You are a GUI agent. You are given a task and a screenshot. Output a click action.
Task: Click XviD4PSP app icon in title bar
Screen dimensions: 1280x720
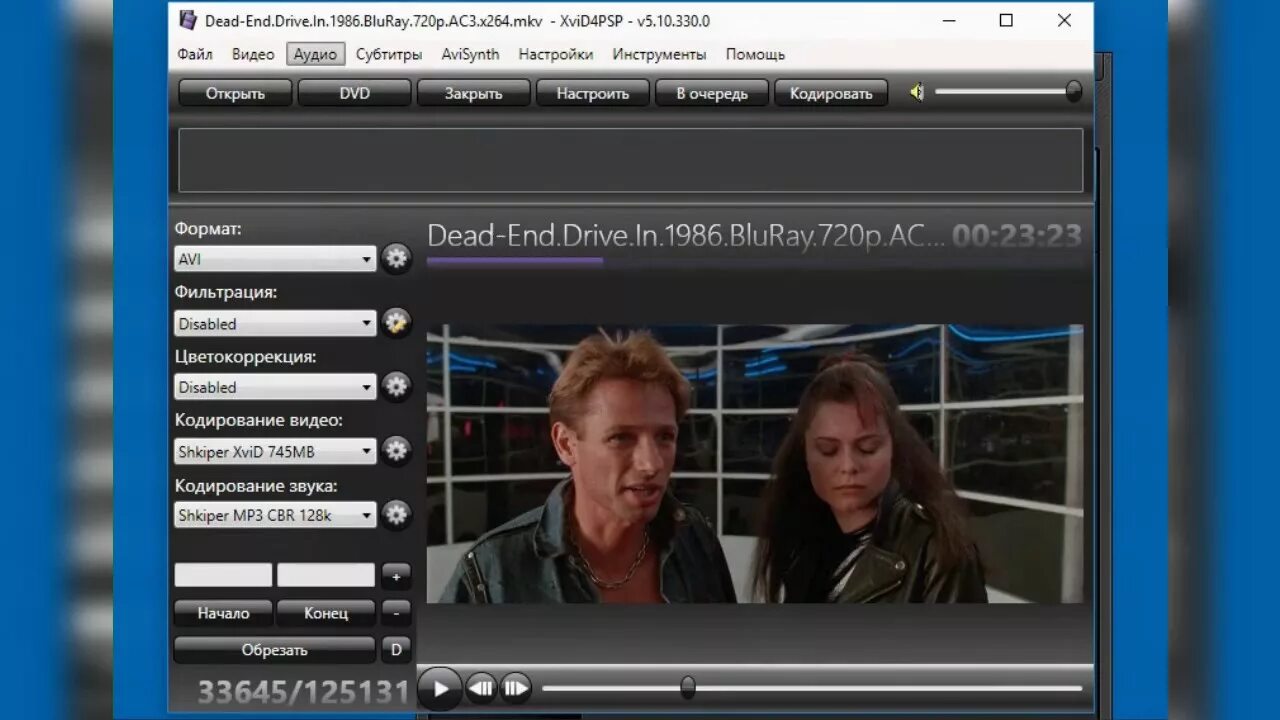coord(188,20)
